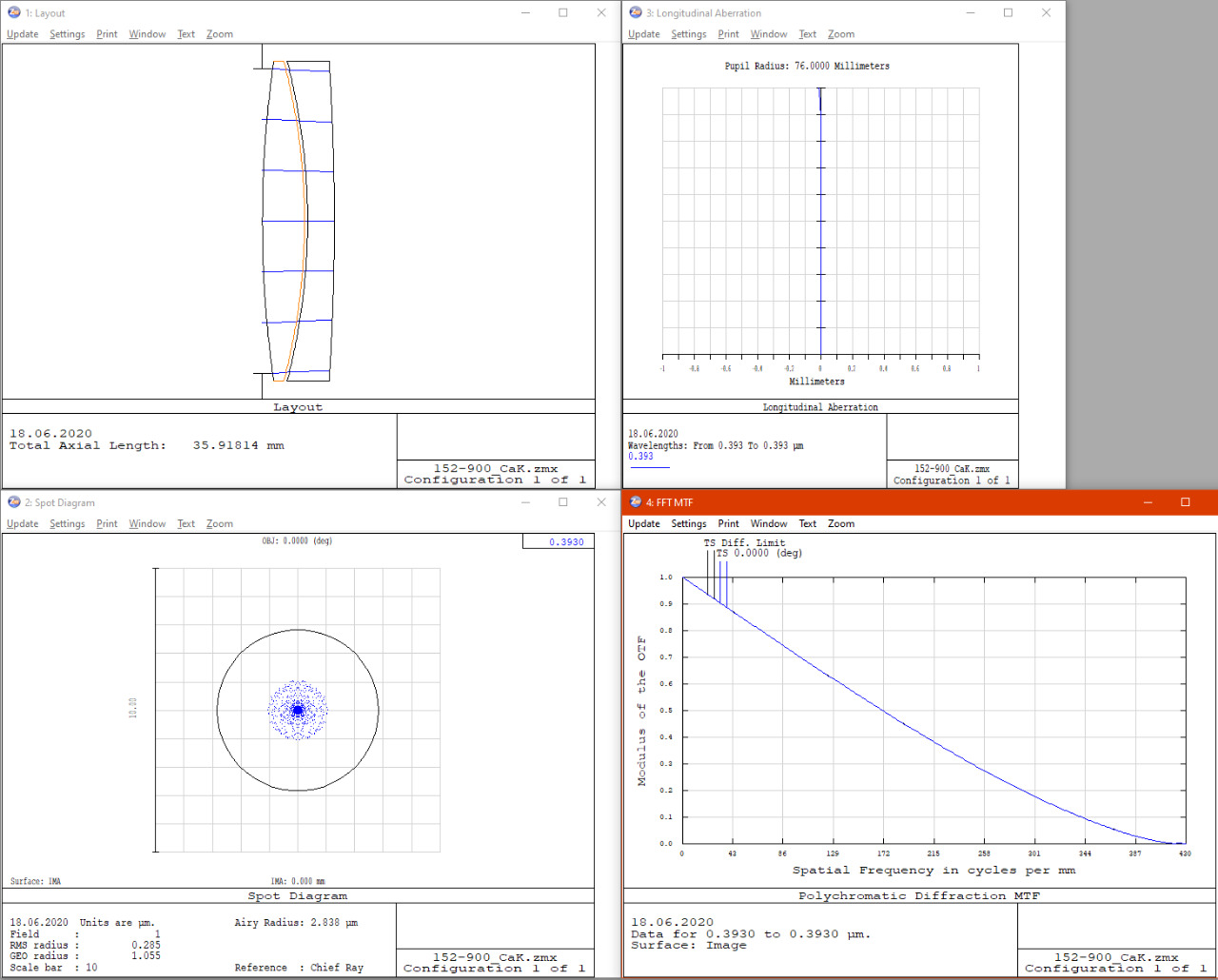The width and height of the screenshot is (1218, 980).
Task: Click the Longitudinal Aberration window's title icon
Action: (x=636, y=12)
